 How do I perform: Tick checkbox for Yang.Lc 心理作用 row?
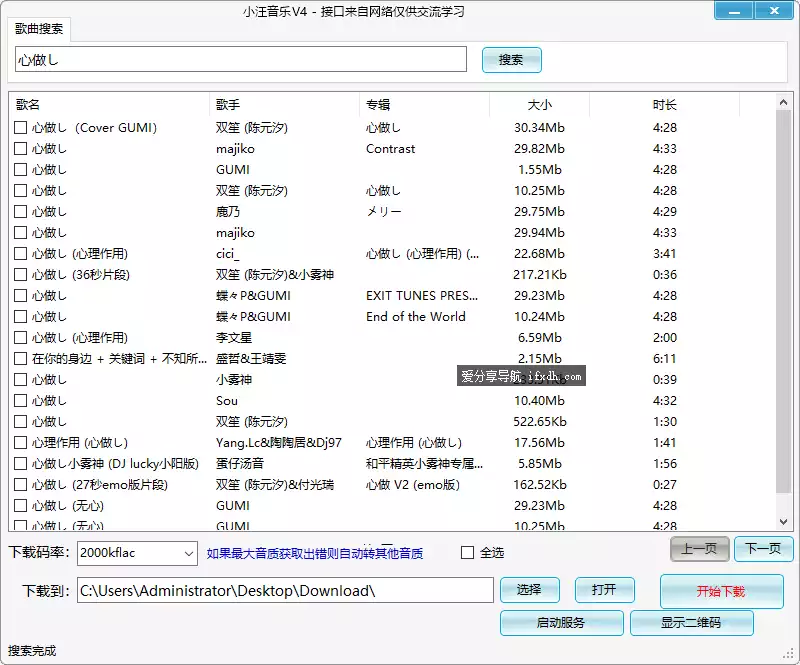(x=20, y=442)
